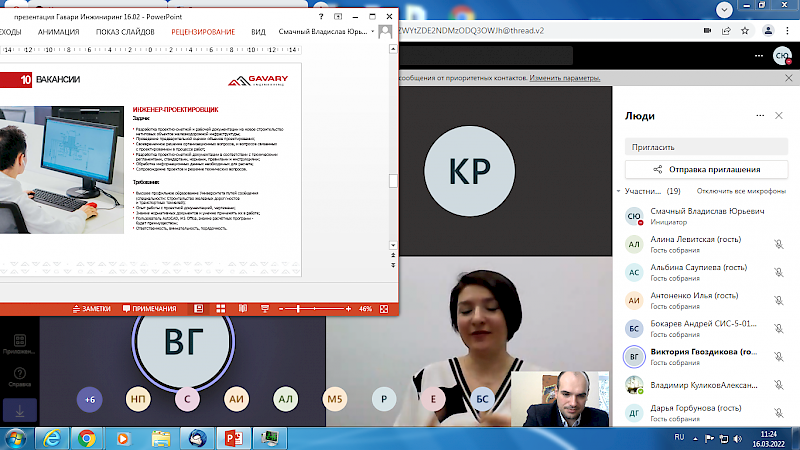This screenshot has width=800, height=450.
Task: Toggle microphone for Алина Левитская
Action: pyautogui.click(x=778, y=243)
